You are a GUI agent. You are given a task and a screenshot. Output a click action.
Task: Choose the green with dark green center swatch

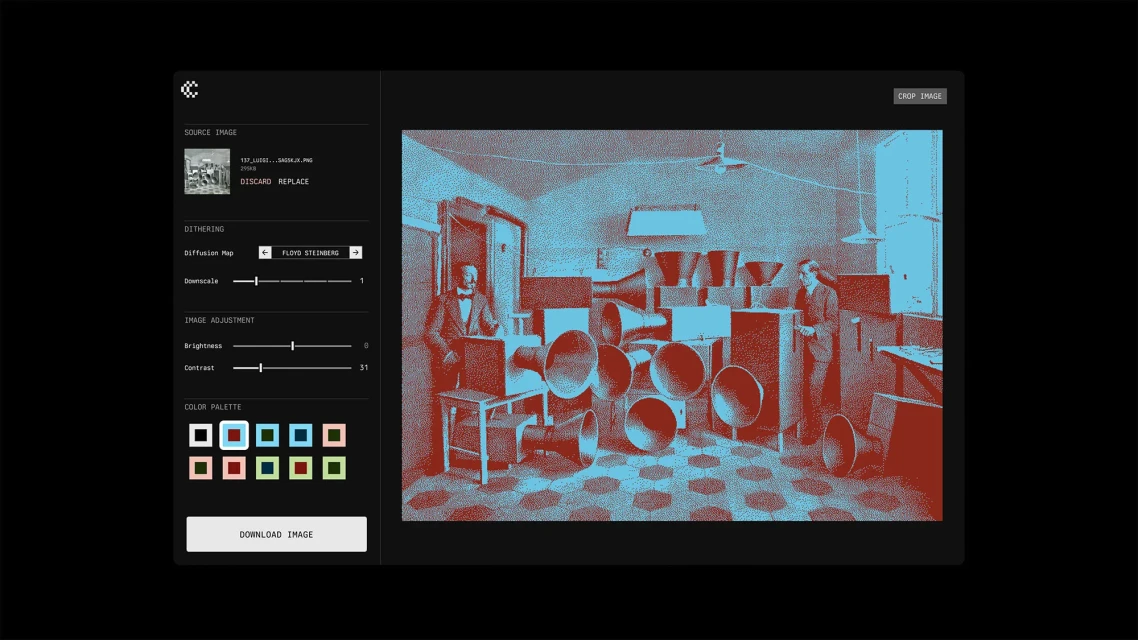(x=334, y=468)
